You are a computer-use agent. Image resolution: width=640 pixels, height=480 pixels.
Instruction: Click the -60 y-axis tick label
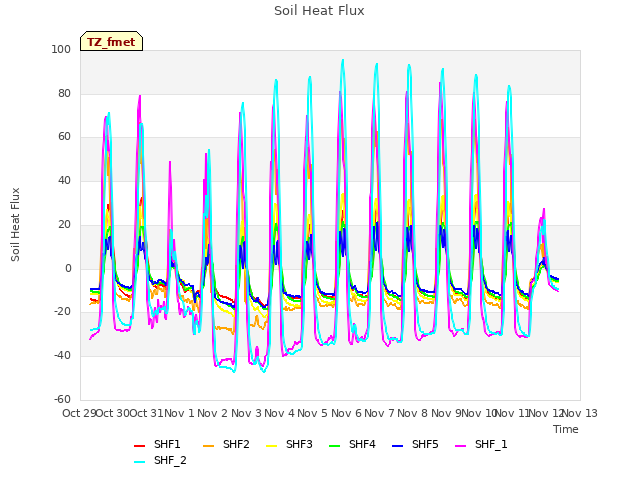(62, 400)
